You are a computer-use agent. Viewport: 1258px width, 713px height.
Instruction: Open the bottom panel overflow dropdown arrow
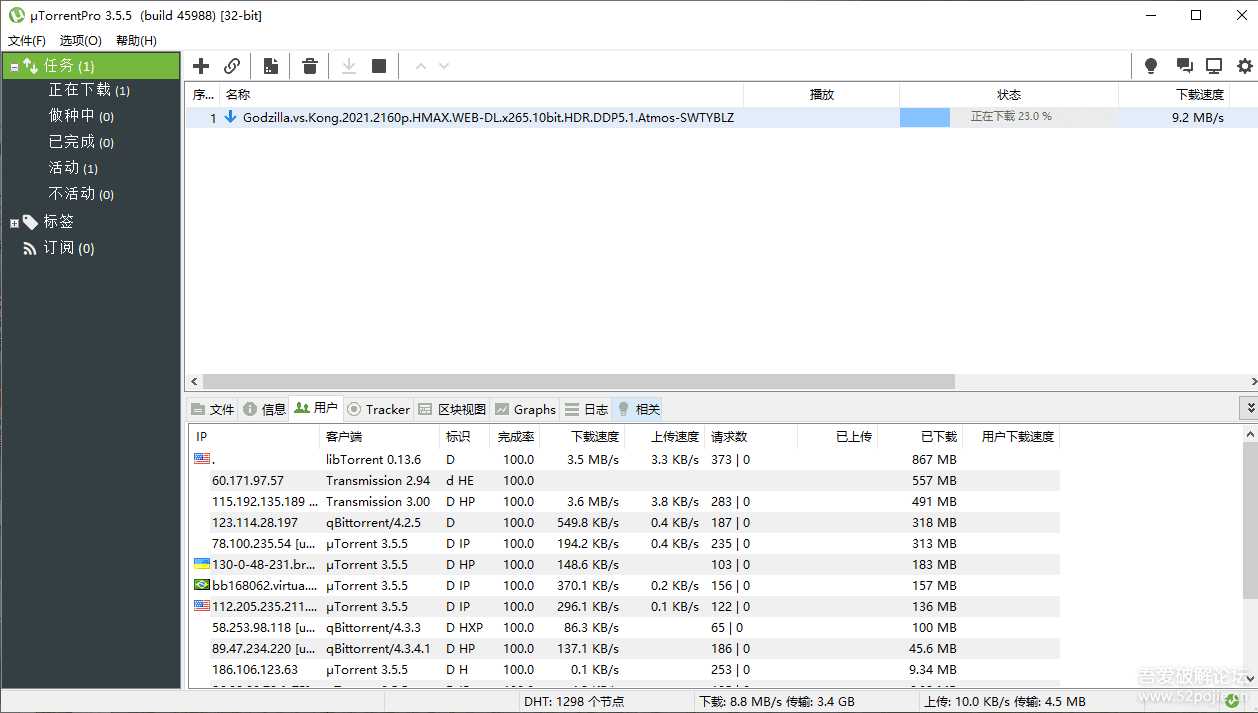point(1249,407)
